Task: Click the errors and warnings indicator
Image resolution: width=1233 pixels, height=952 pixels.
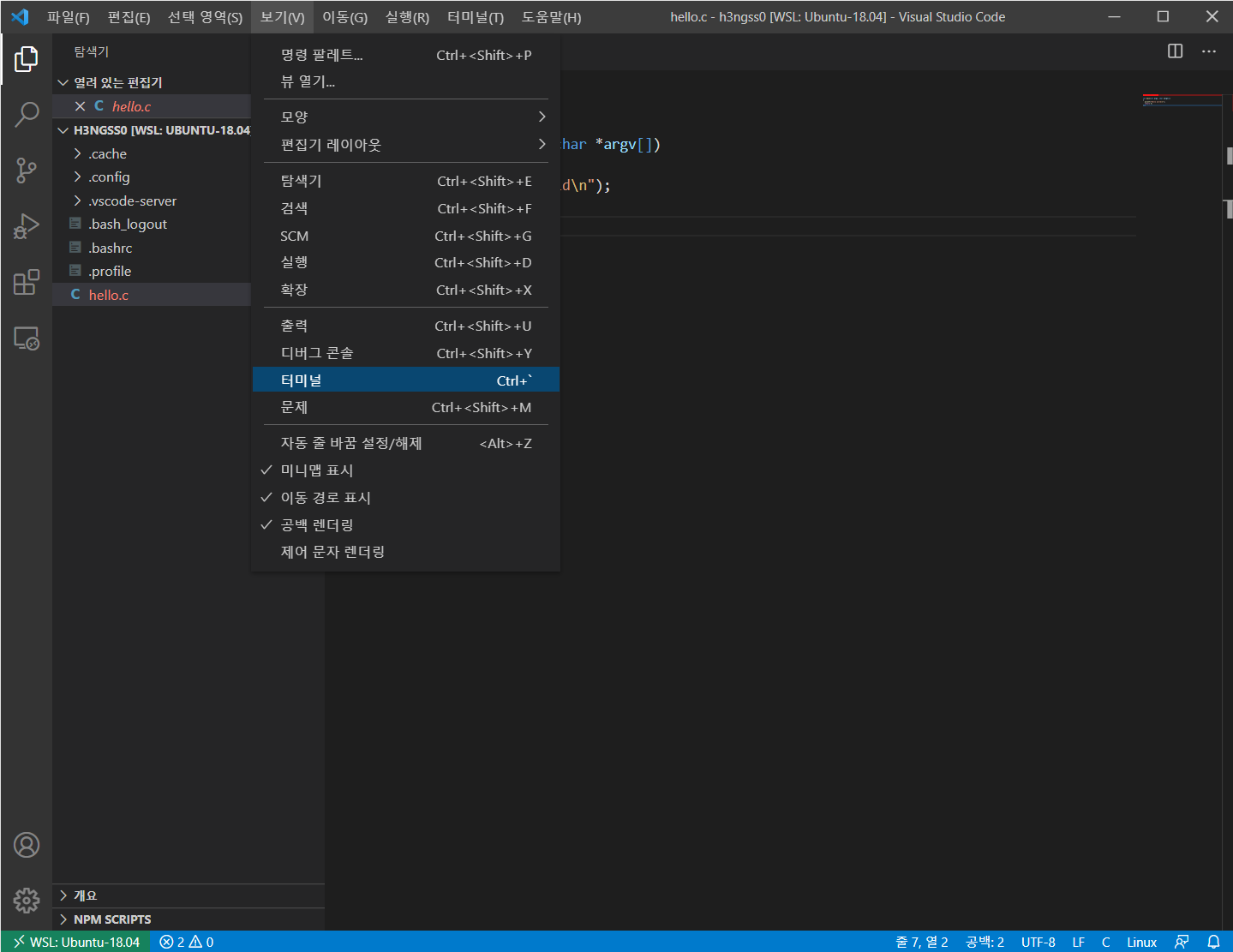Action: [x=186, y=942]
